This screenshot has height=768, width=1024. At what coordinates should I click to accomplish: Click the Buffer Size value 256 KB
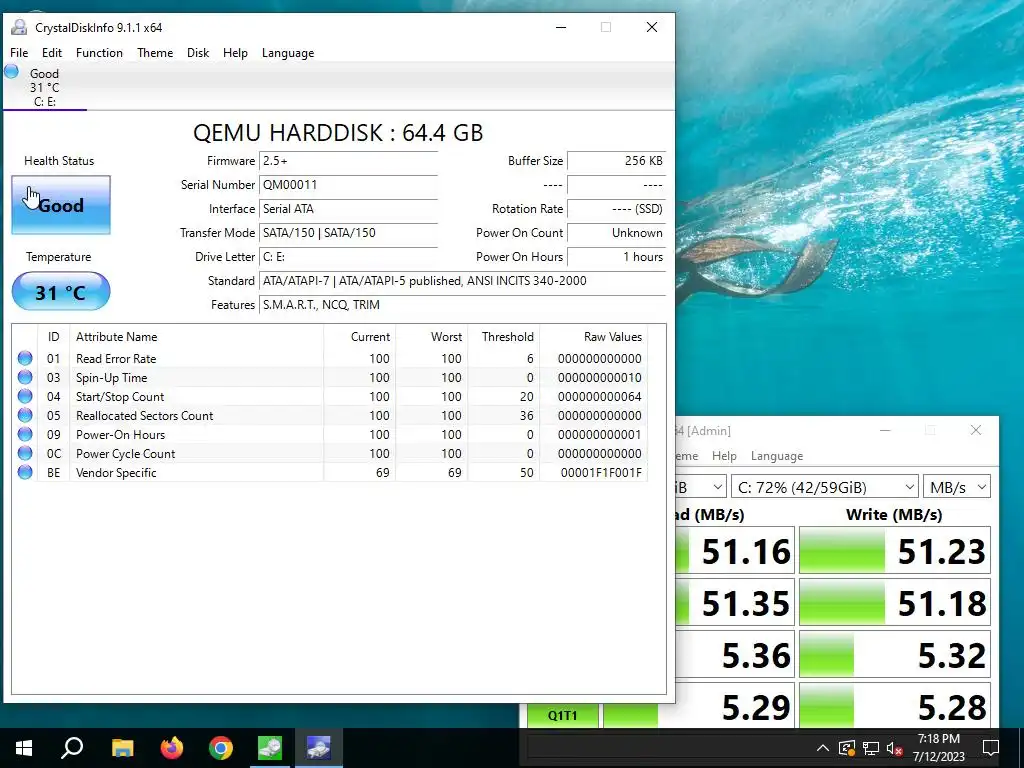(616, 161)
